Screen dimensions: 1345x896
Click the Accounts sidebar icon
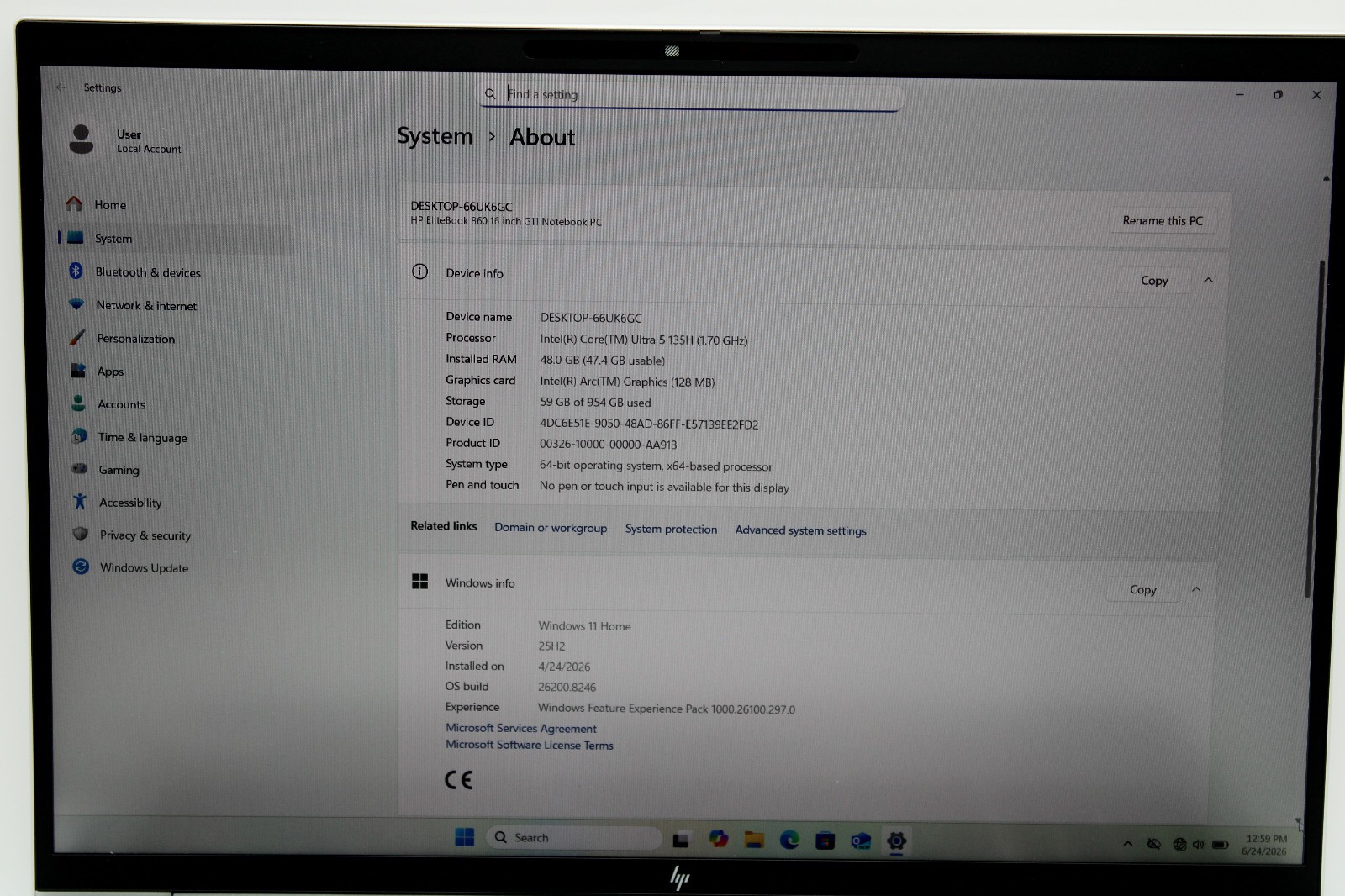click(x=79, y=403)
